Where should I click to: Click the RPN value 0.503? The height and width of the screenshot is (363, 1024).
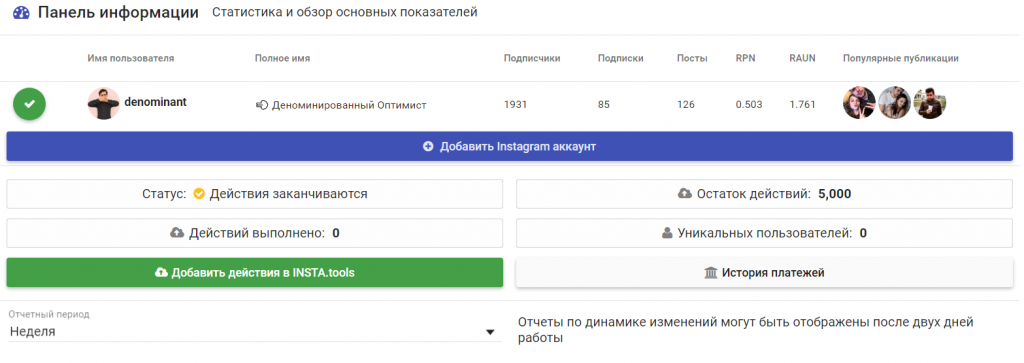(x=748, y=104)
